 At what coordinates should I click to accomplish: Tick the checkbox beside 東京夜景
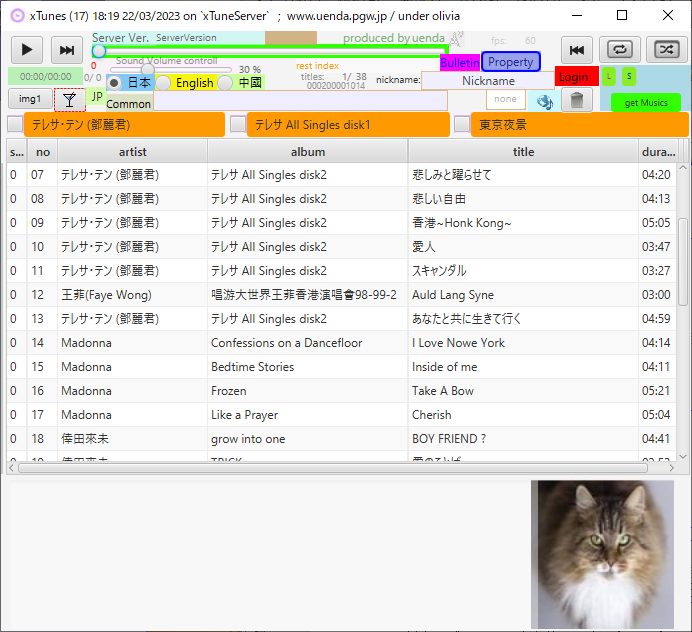coord(462,124)
